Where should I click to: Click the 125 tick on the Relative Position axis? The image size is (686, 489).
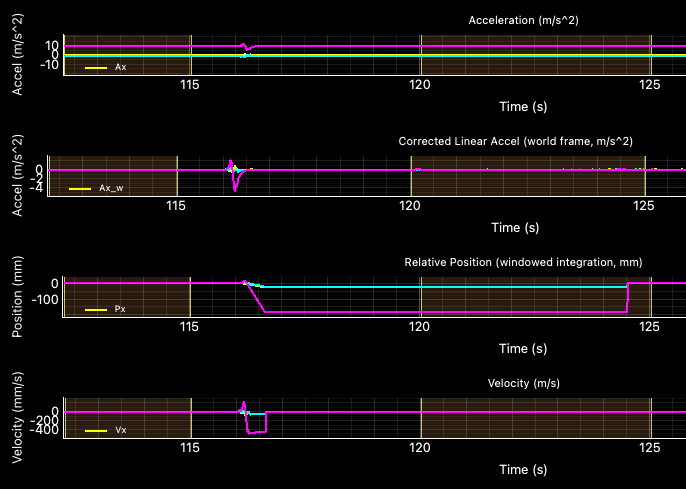(651, 328)
